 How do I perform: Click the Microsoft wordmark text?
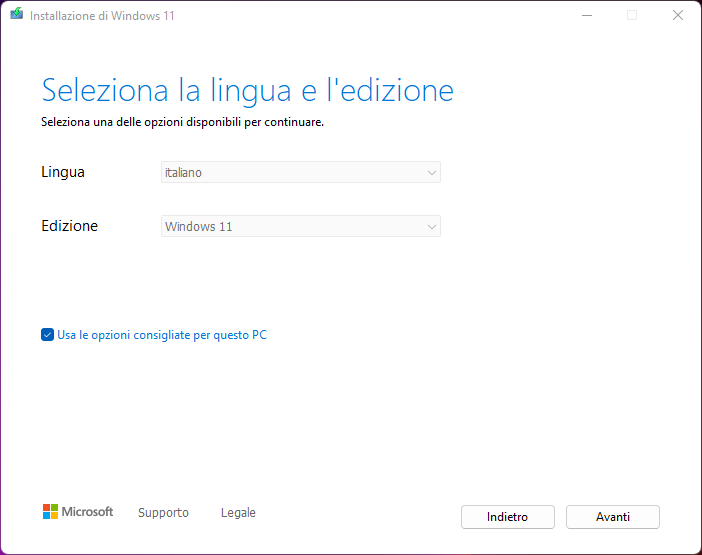(88, 512)
